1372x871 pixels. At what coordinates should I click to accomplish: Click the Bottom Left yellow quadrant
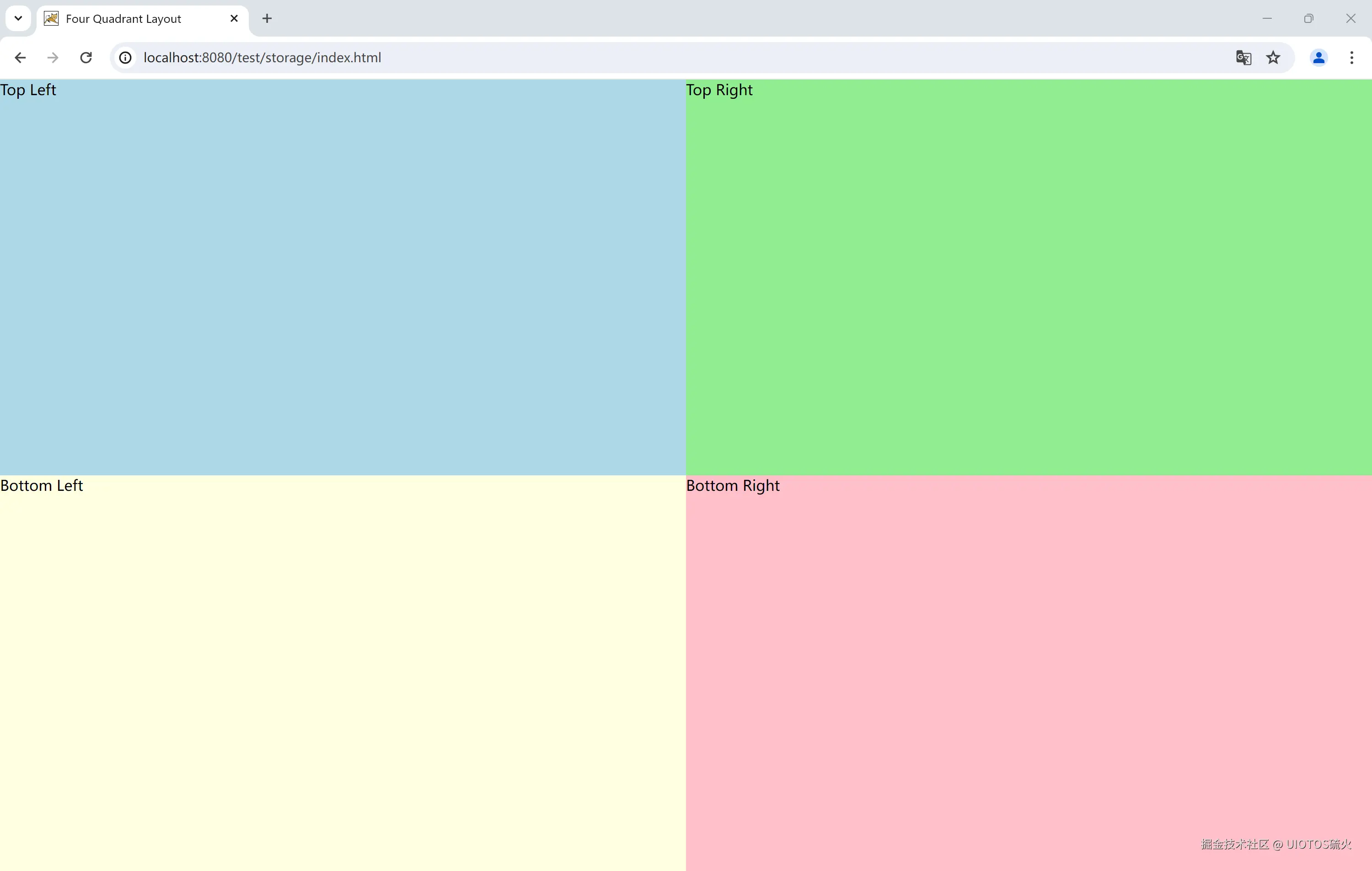[x=342, y=672]
